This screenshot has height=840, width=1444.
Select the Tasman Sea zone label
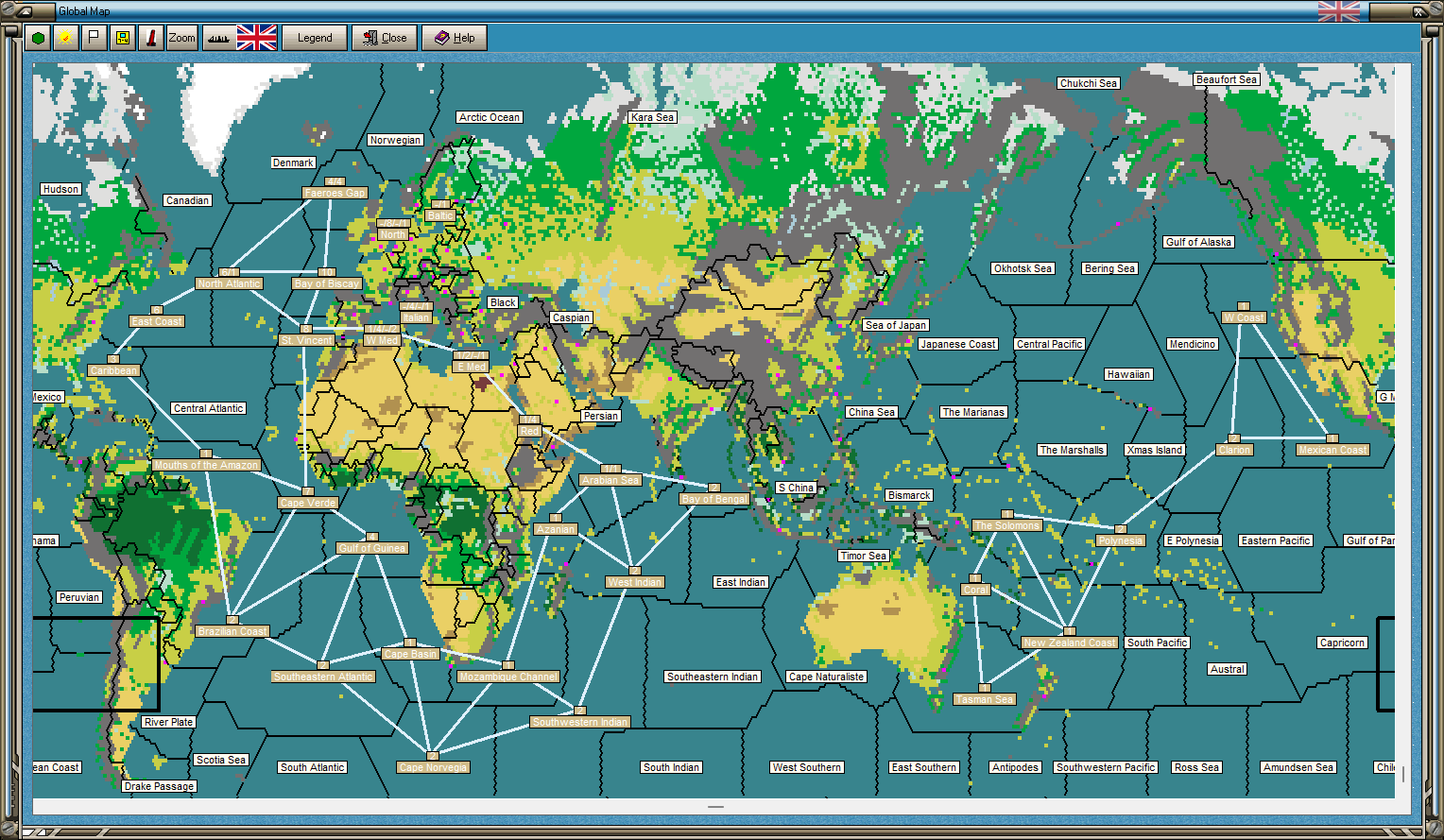point(985,699)
